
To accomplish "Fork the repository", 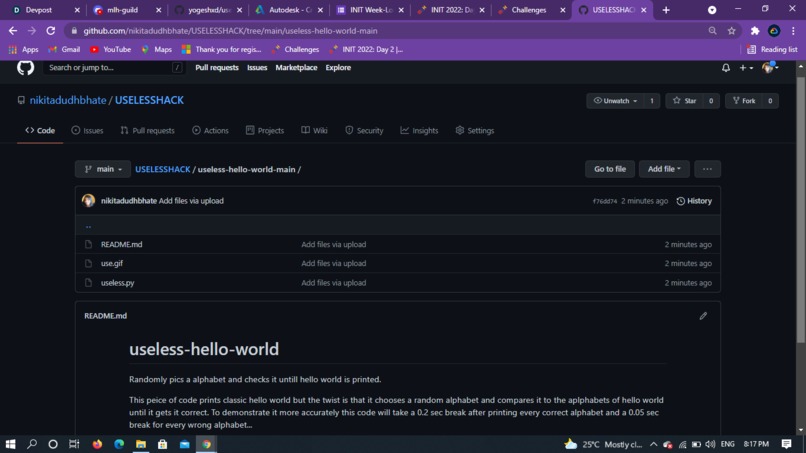I will [x=744, y=101].
